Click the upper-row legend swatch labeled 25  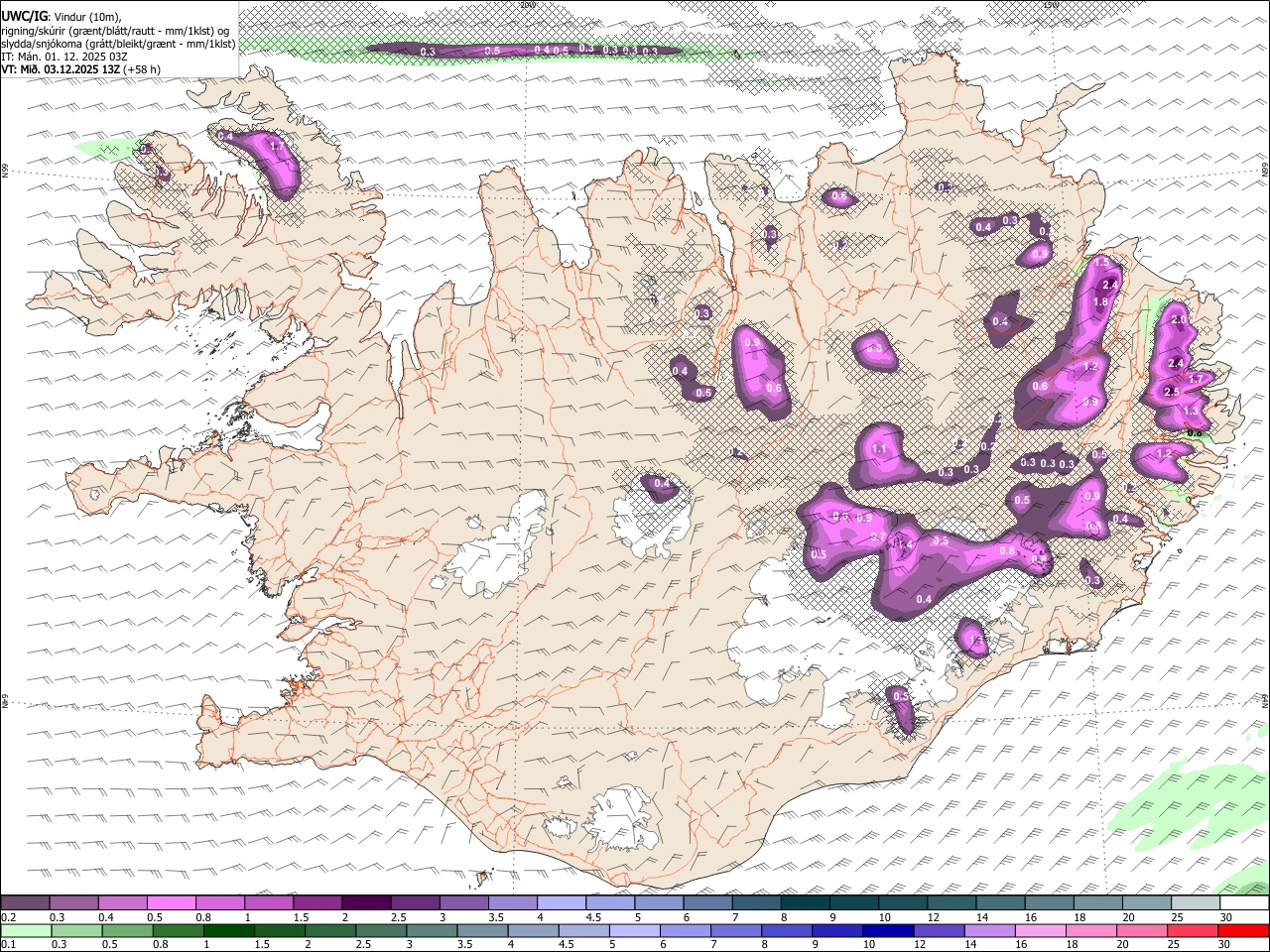point(1196,902)
